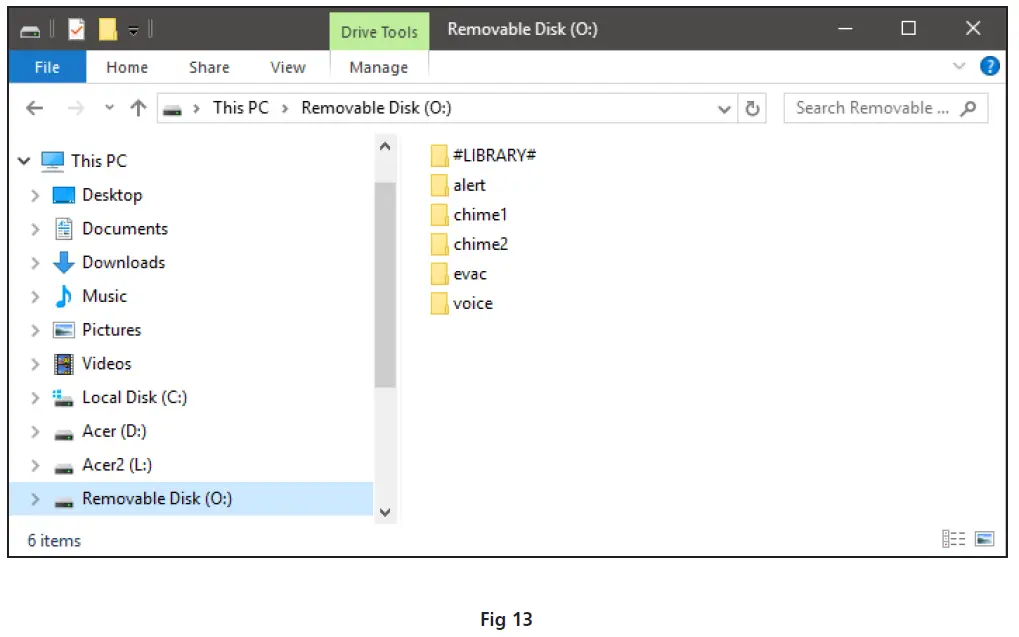The image size is (1019, 637).
Task: Expand the Removable Disk (O:) tree node
Action: 35,499
